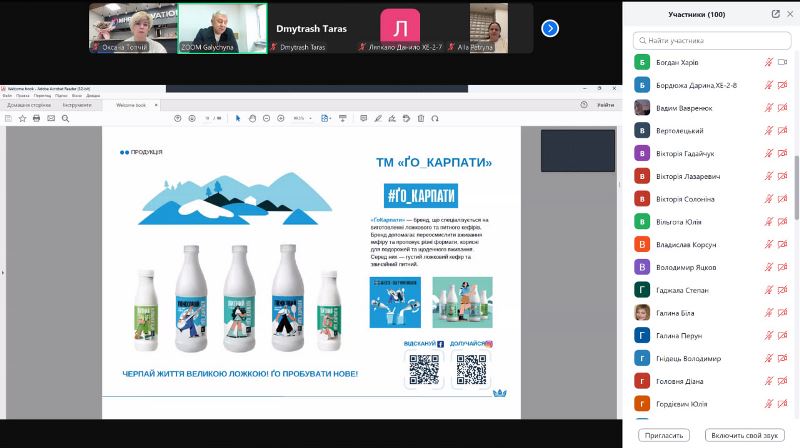Select the highlighter pen tool
The width and height of the screenshot is (800, 448).
pyautogui.click(x=378, y=118)
